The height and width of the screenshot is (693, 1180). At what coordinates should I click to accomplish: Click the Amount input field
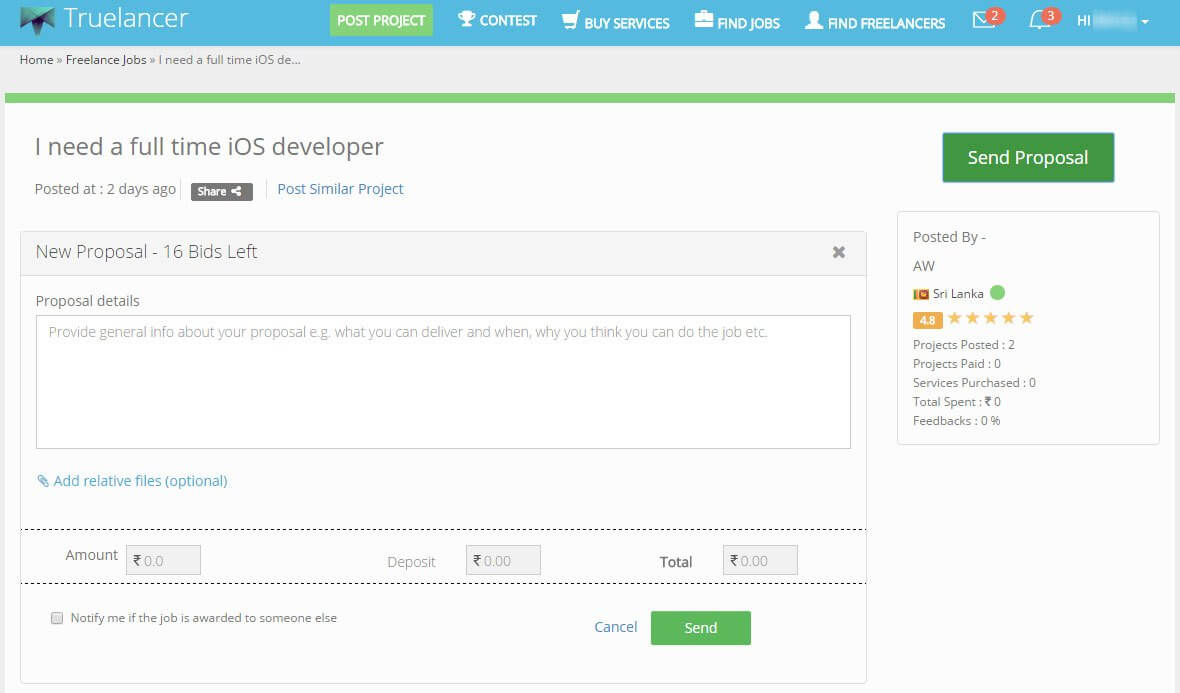coord(164,561)
